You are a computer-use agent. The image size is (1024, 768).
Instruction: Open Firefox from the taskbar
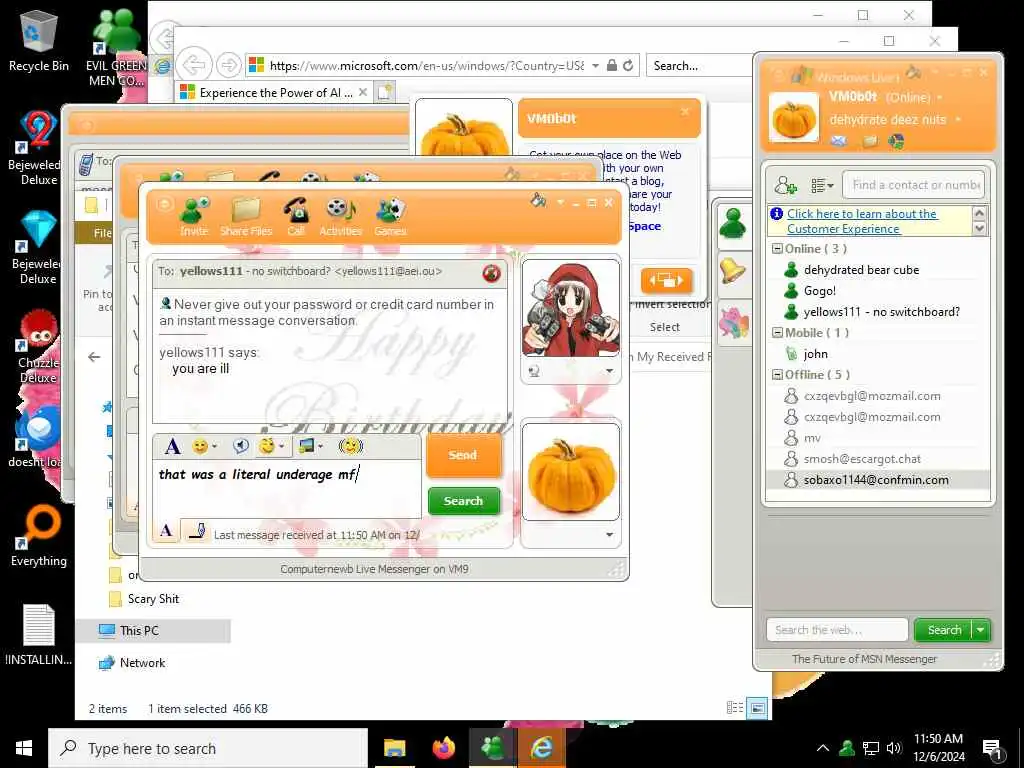point(443,748)
